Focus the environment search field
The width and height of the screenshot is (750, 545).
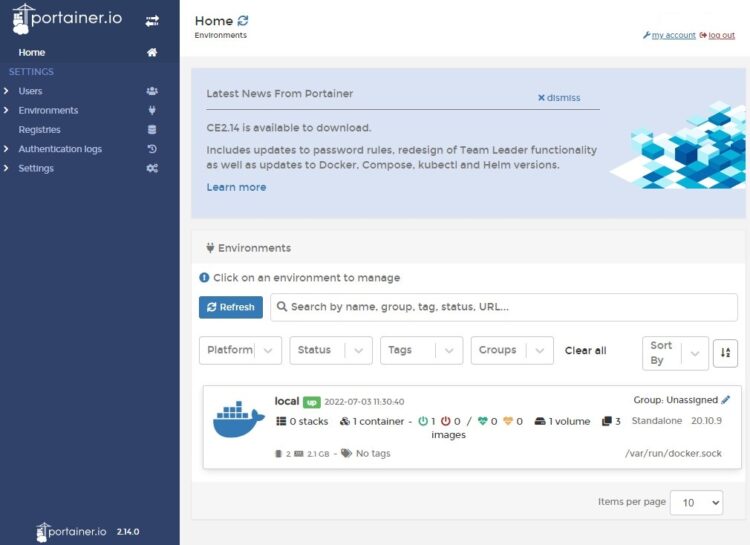point(504,307)
